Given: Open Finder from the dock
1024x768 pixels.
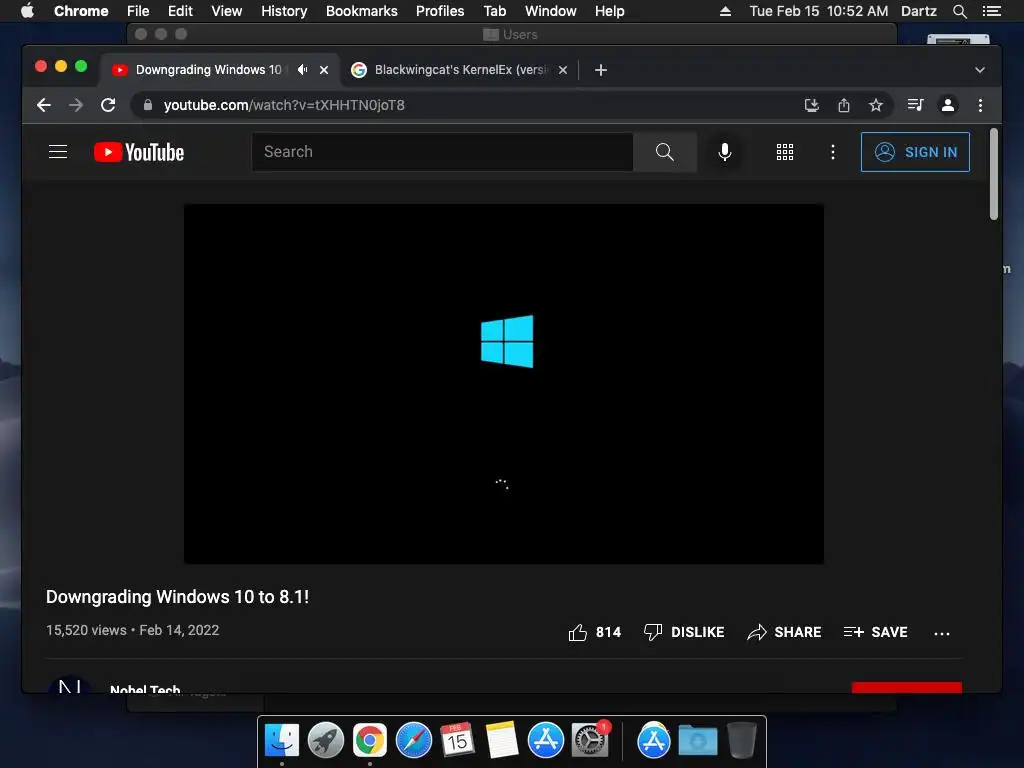Looking at the screenshot, I should tap(282, 741).
